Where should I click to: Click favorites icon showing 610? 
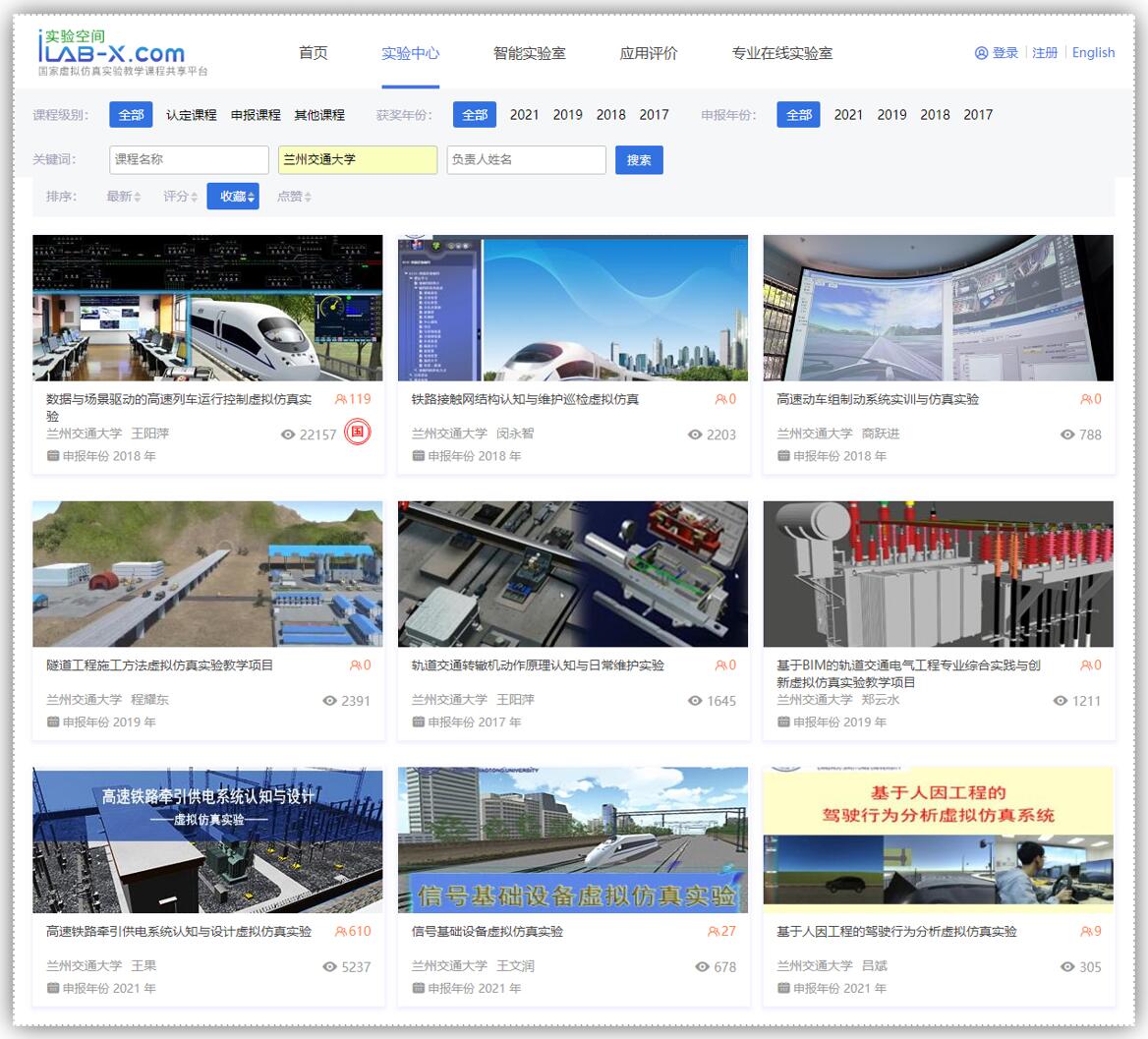(x=341, y=931)
